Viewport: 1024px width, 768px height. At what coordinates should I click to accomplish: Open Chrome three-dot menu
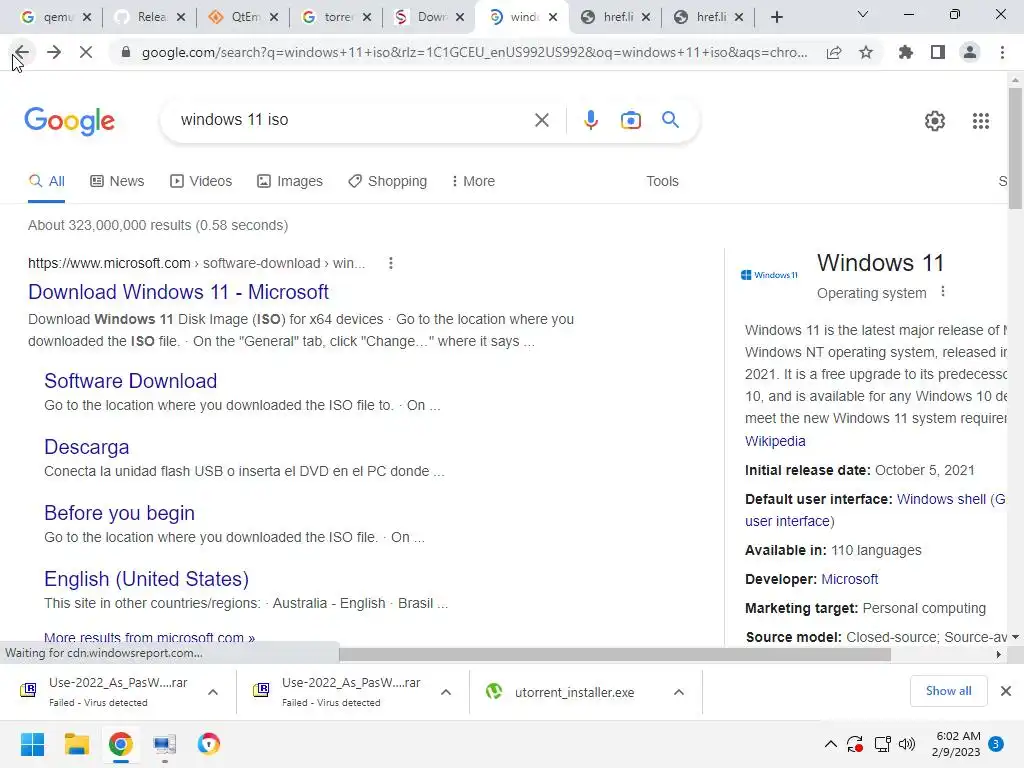[1002, 52]
